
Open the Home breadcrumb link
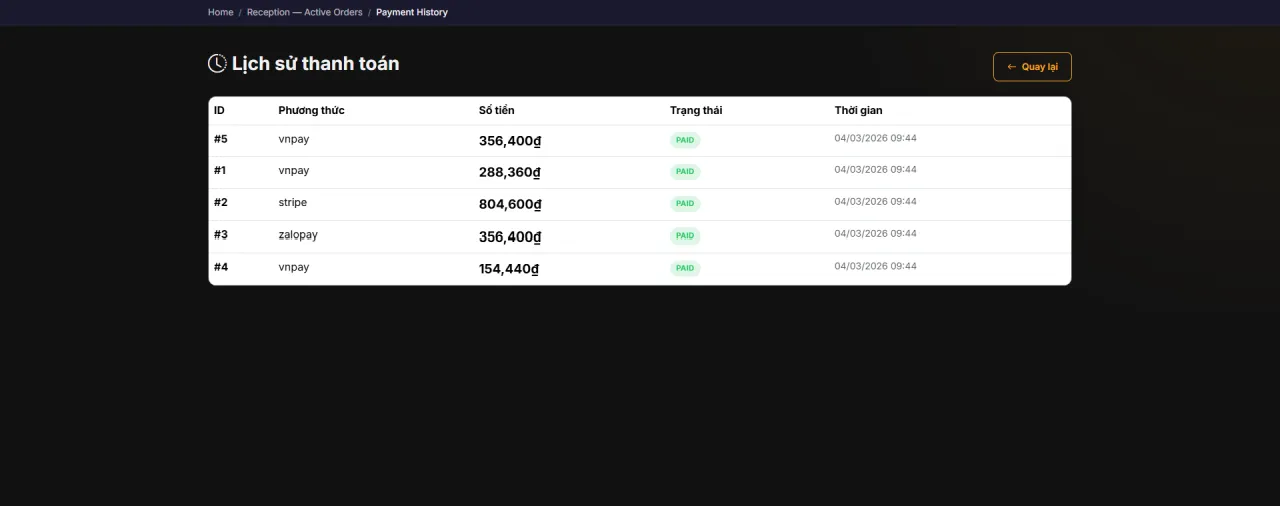pos(220,12)
